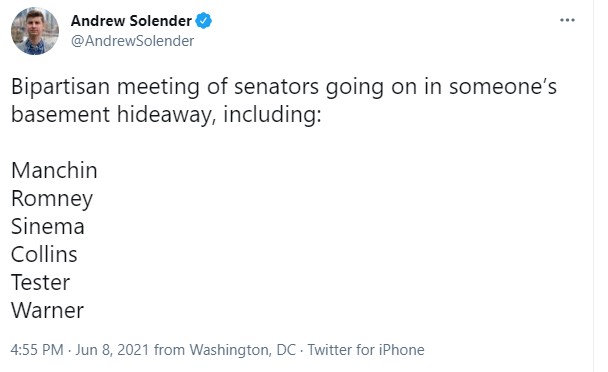This screenshot has height=372, width=608.
Task: Open the Washington, DC location link
Action: click(x=243, y=350)
